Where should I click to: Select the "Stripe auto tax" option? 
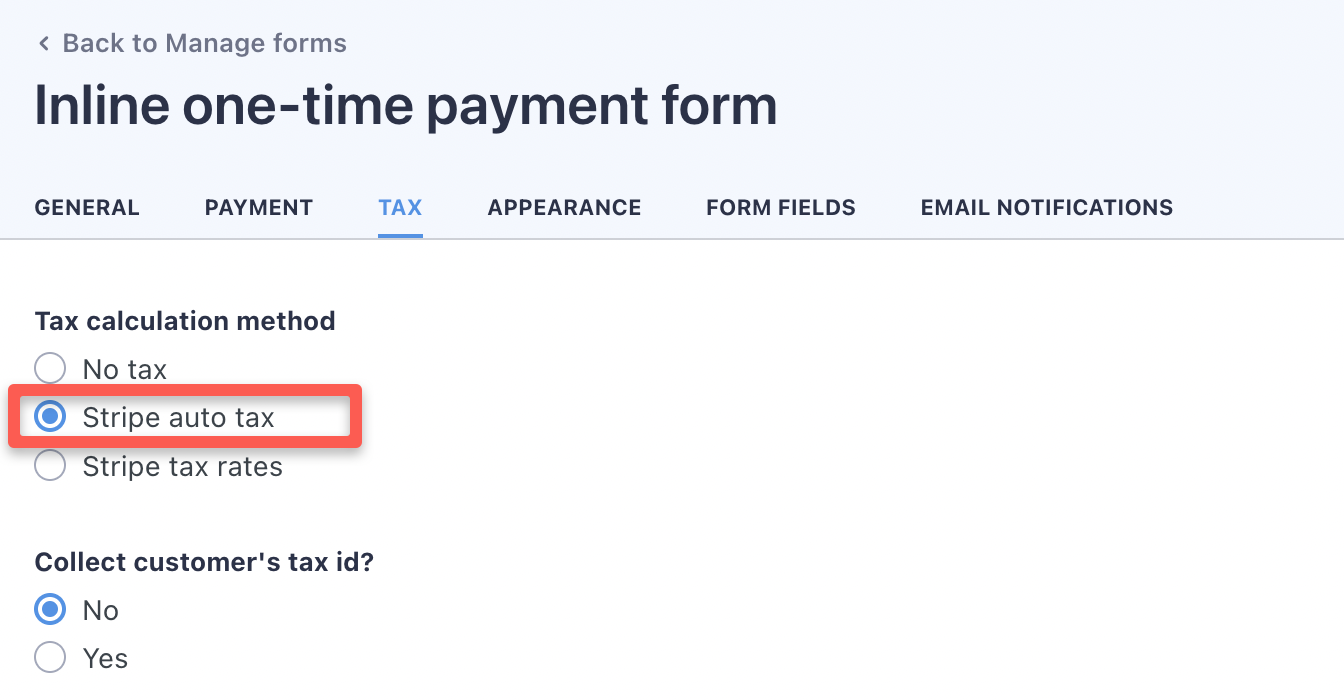(50, 416)
